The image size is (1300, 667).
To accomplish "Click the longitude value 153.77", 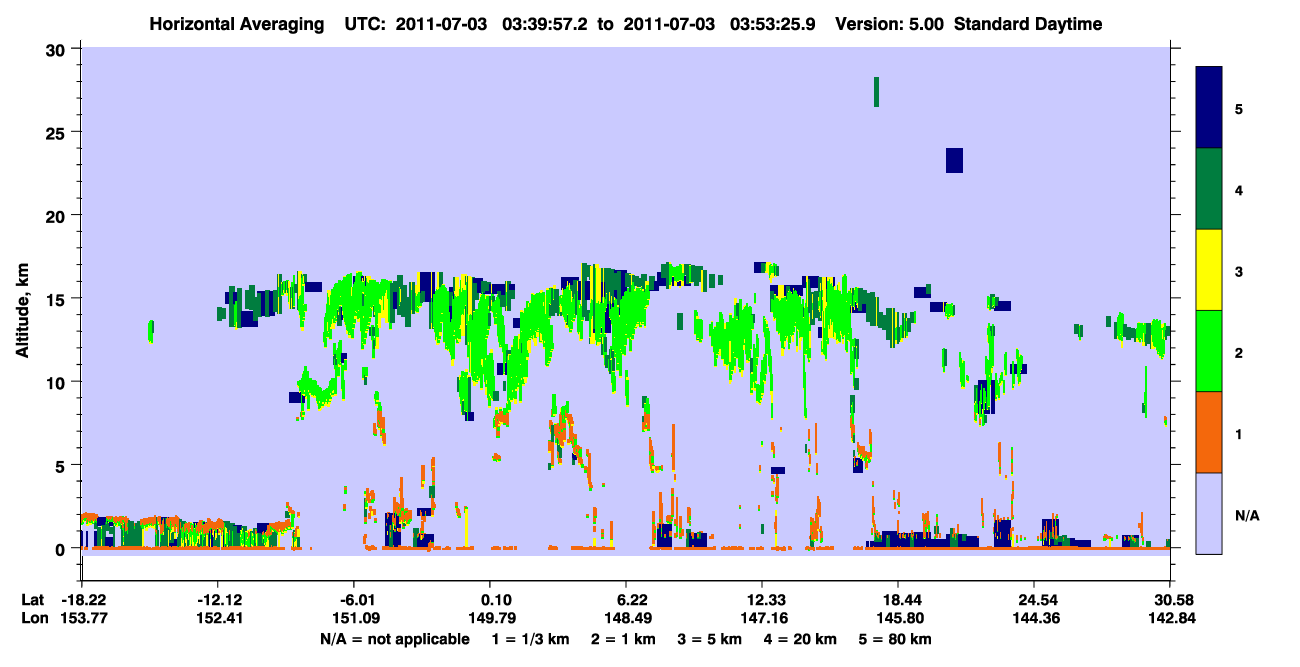I will click(82, 618).
